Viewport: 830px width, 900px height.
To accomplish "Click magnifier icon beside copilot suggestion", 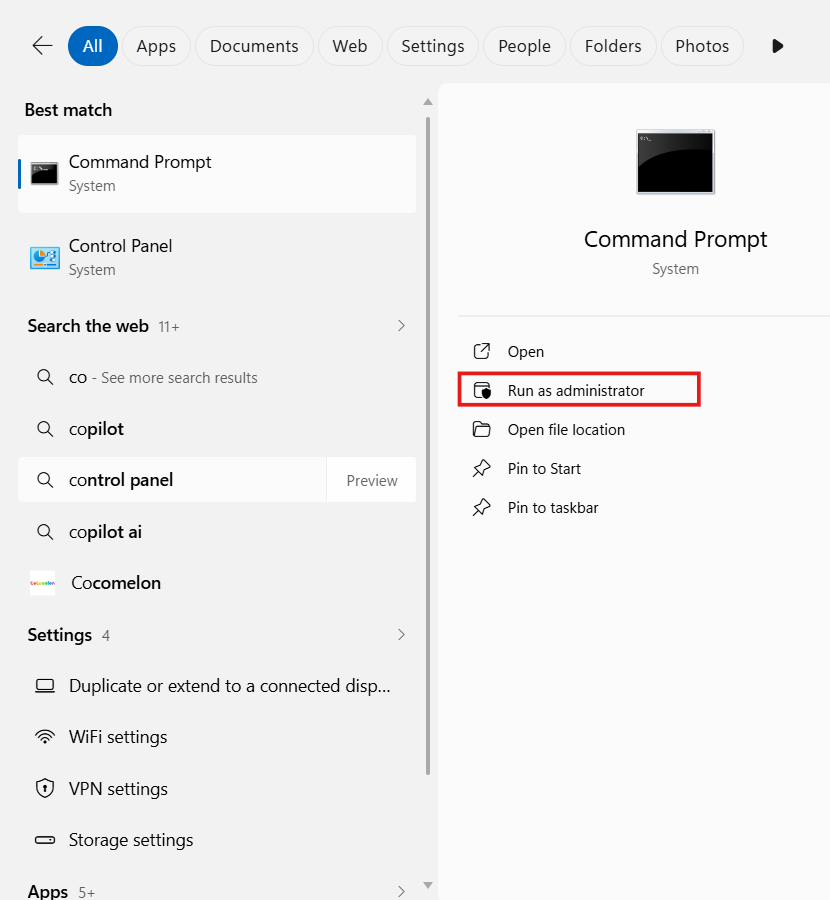I will click(45, 429).
